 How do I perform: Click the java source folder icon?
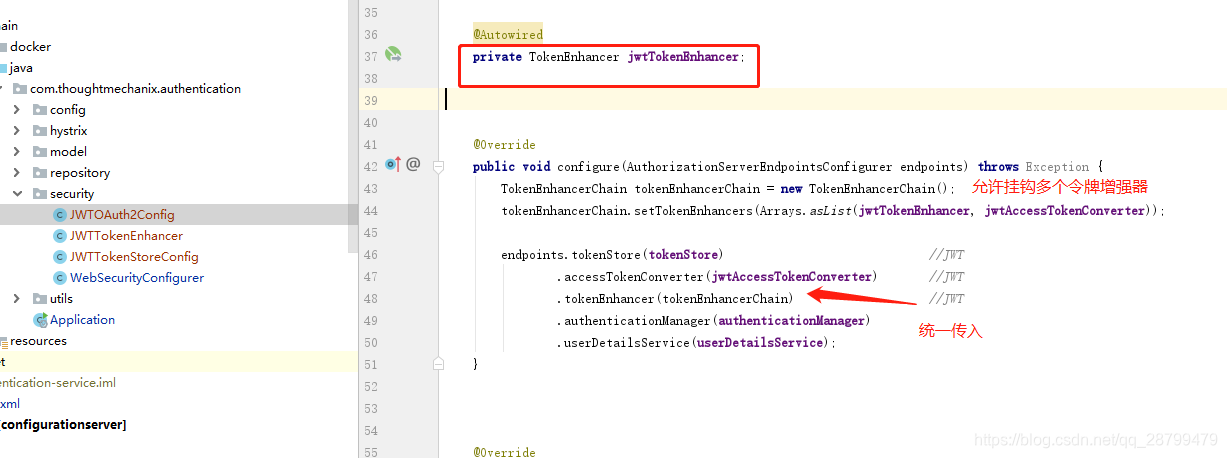click(3, 68)
